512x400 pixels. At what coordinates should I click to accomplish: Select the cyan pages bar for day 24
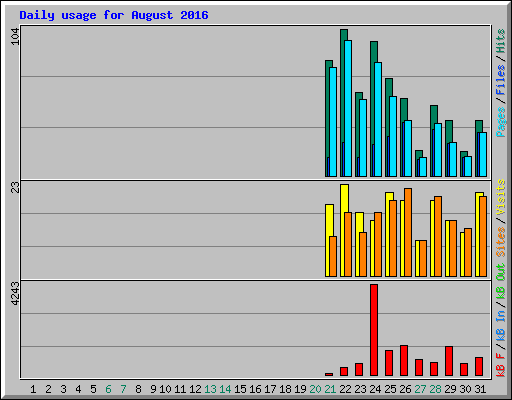[378, 119]
